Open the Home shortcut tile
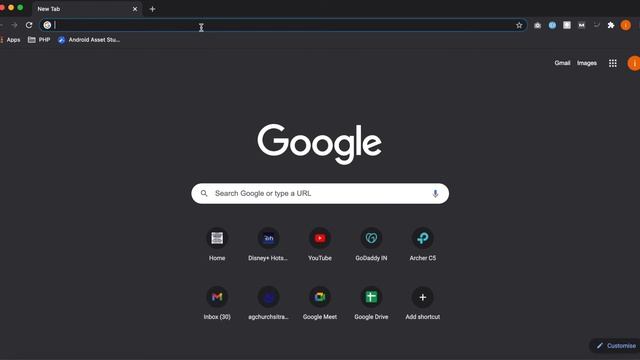Viewport: 640px width, 360px height. point(217,244)
